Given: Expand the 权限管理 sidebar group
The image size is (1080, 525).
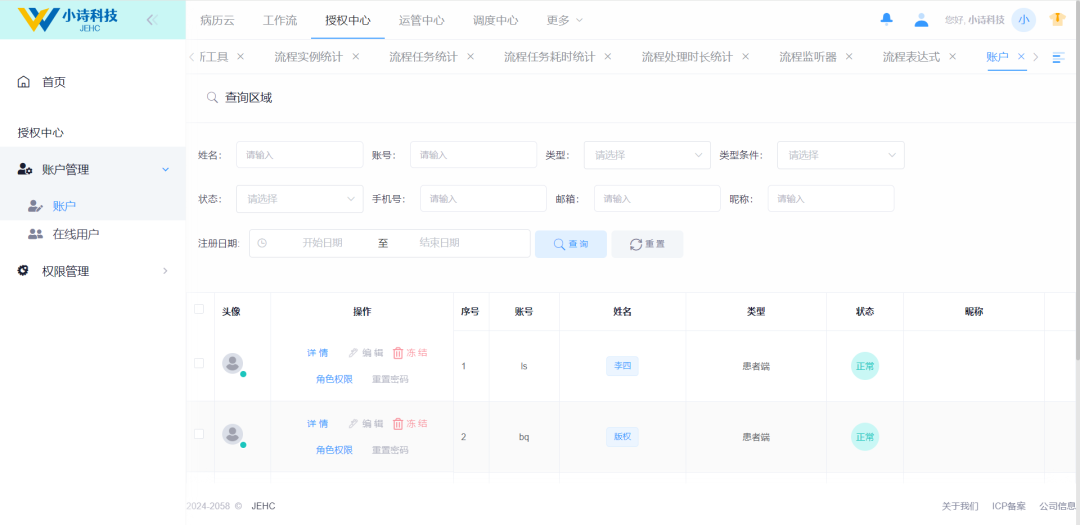Looking at the screenshot, I should tap(165, 271).
